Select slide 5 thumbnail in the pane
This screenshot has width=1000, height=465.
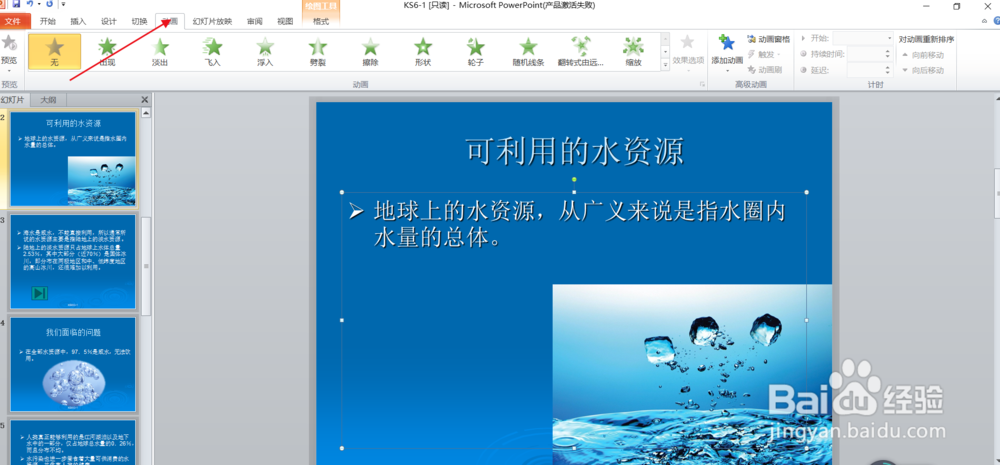(x=73, y=442)
